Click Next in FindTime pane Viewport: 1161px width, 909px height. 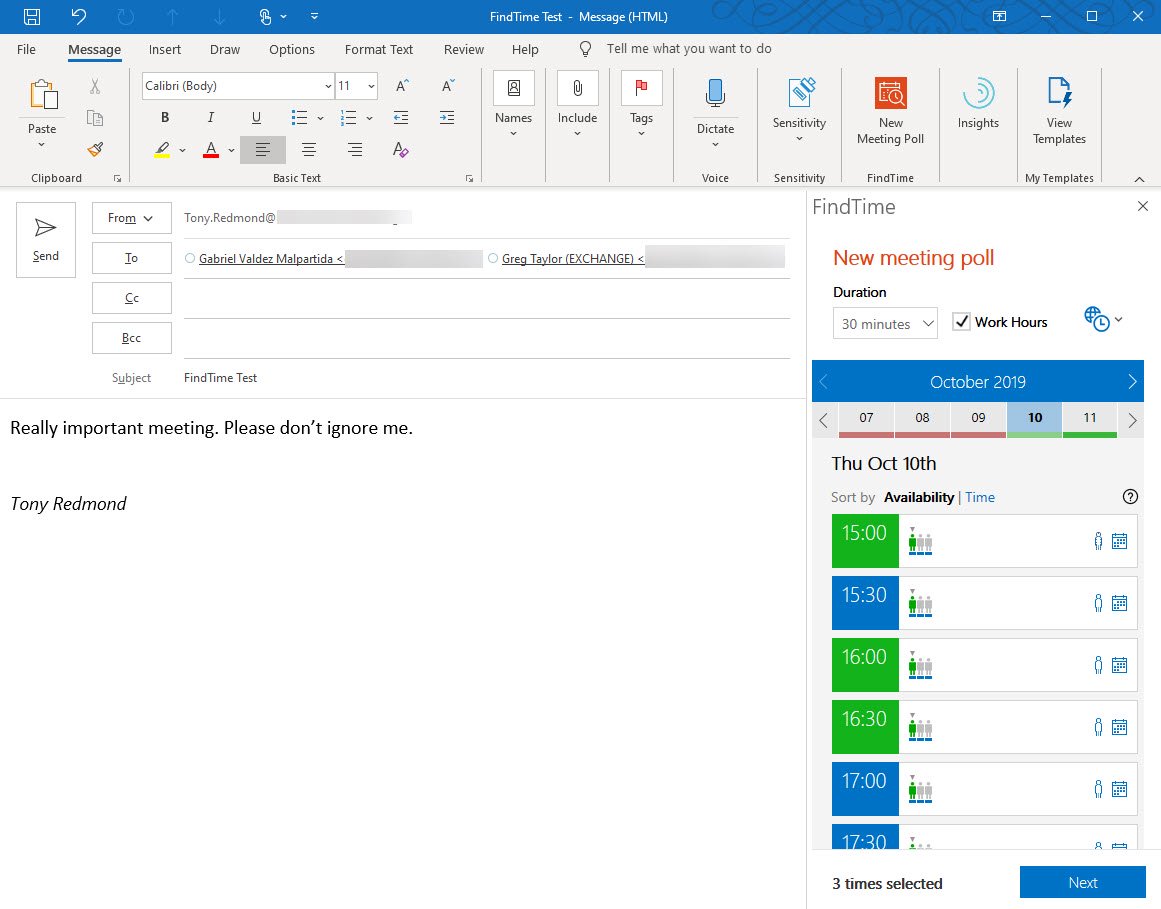pos(1083,882)
